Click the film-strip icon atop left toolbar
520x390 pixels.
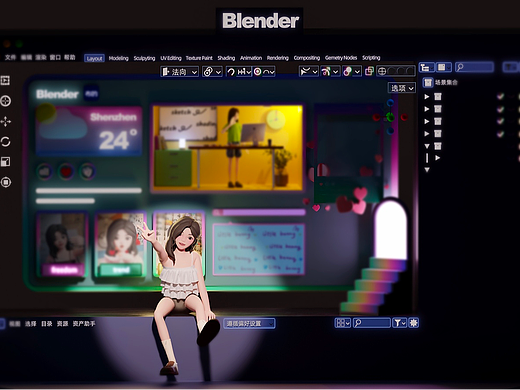pos(5,80)
